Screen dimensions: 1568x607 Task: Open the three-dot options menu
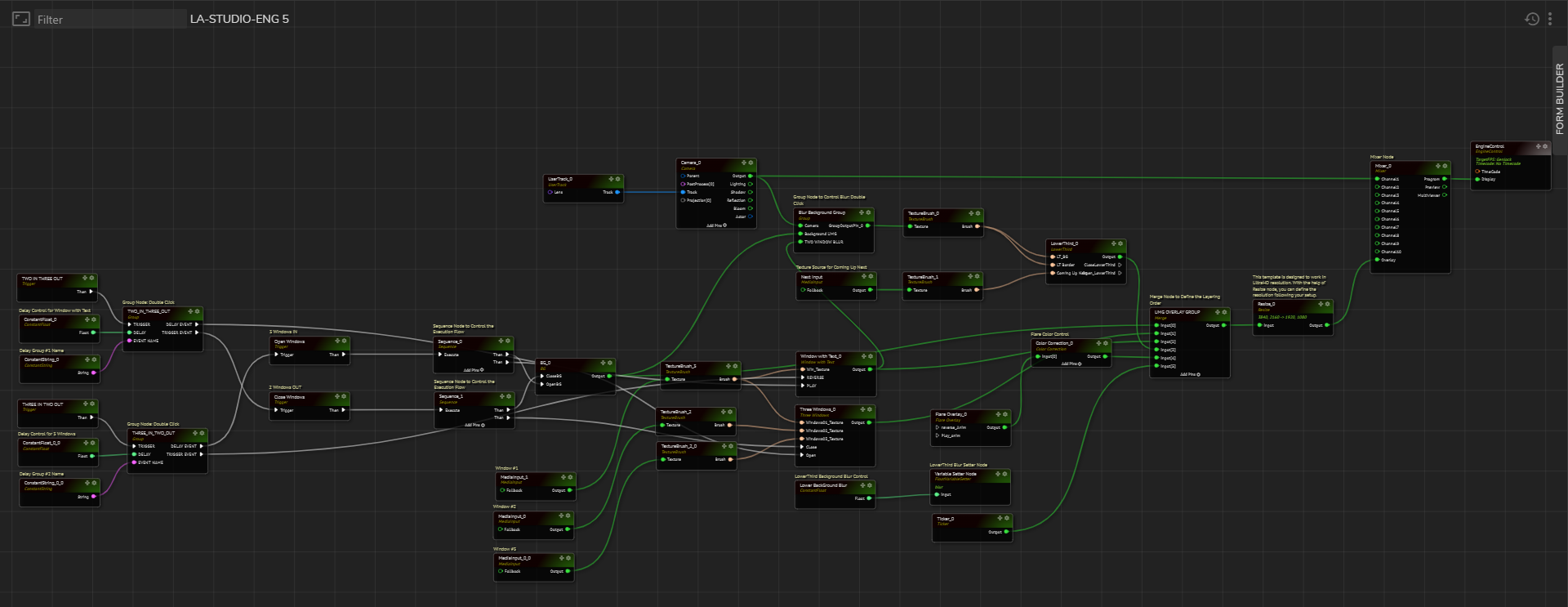click(1549, 19)
